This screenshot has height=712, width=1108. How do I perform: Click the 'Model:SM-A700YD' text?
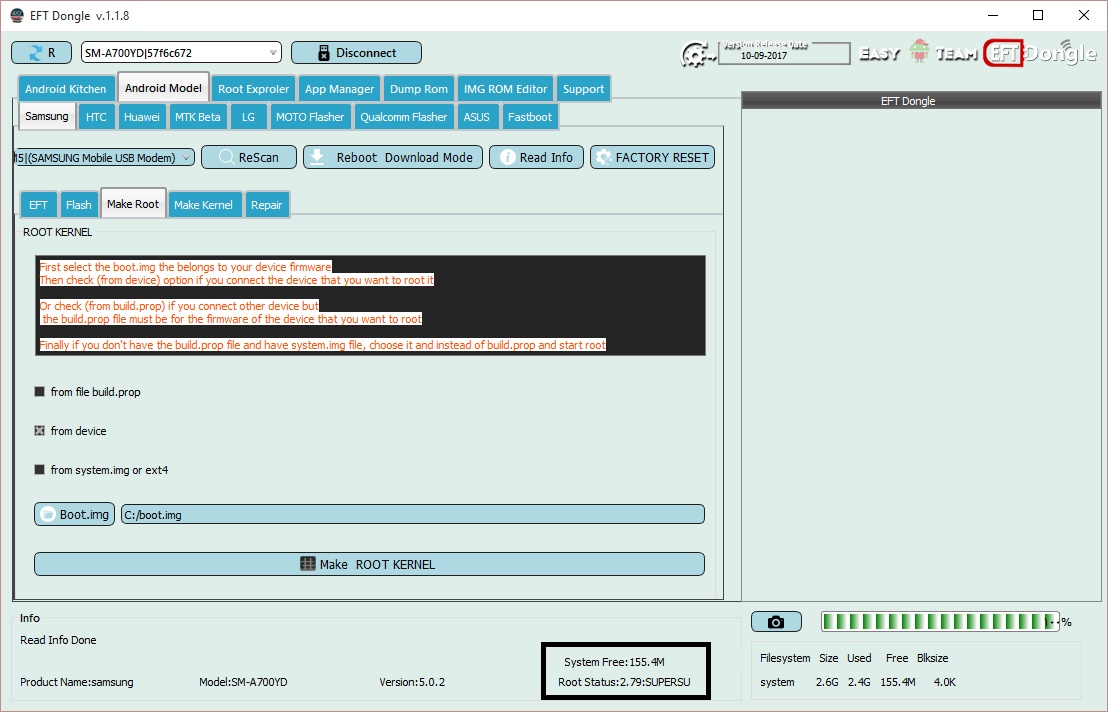click(243, 682)
